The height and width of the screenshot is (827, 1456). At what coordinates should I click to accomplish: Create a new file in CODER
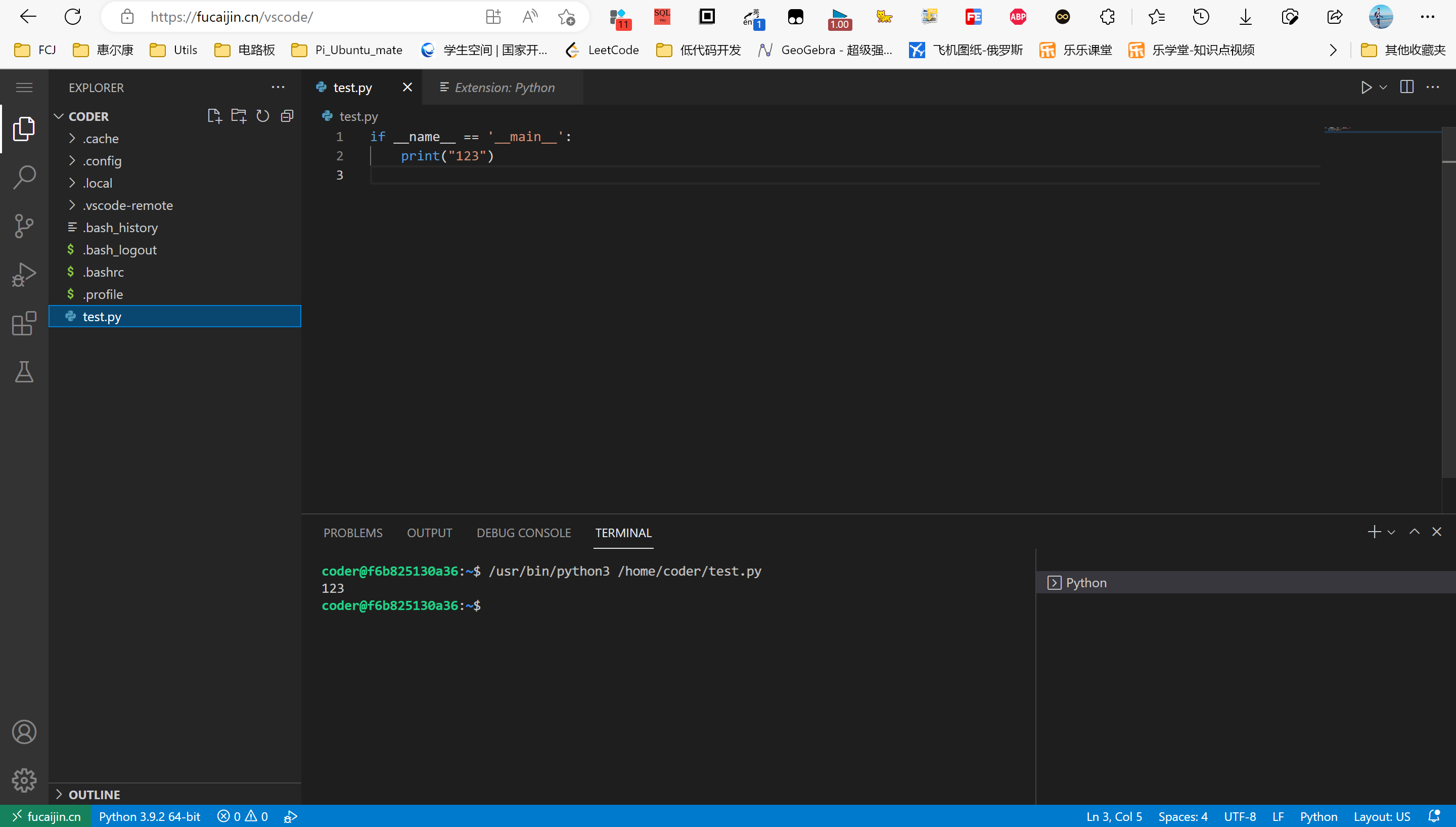pyautogui.click(x=214, y=116)
